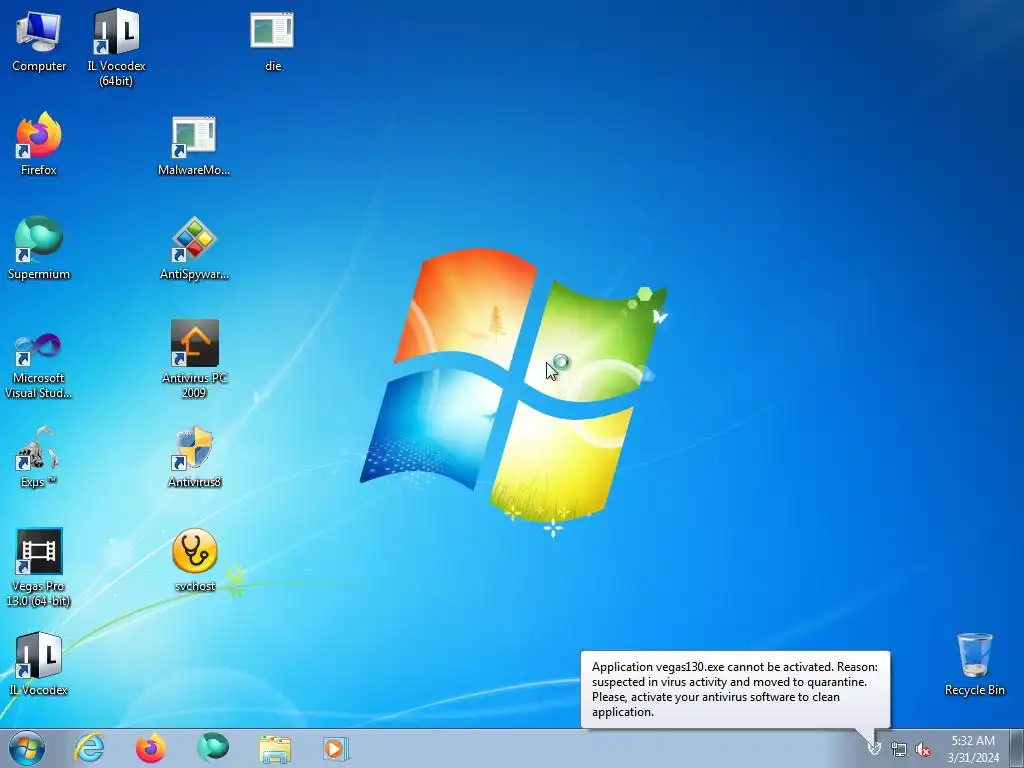Select the Supermium desktop shortcut
1024x768 pixels.
[x=39, y=248]
